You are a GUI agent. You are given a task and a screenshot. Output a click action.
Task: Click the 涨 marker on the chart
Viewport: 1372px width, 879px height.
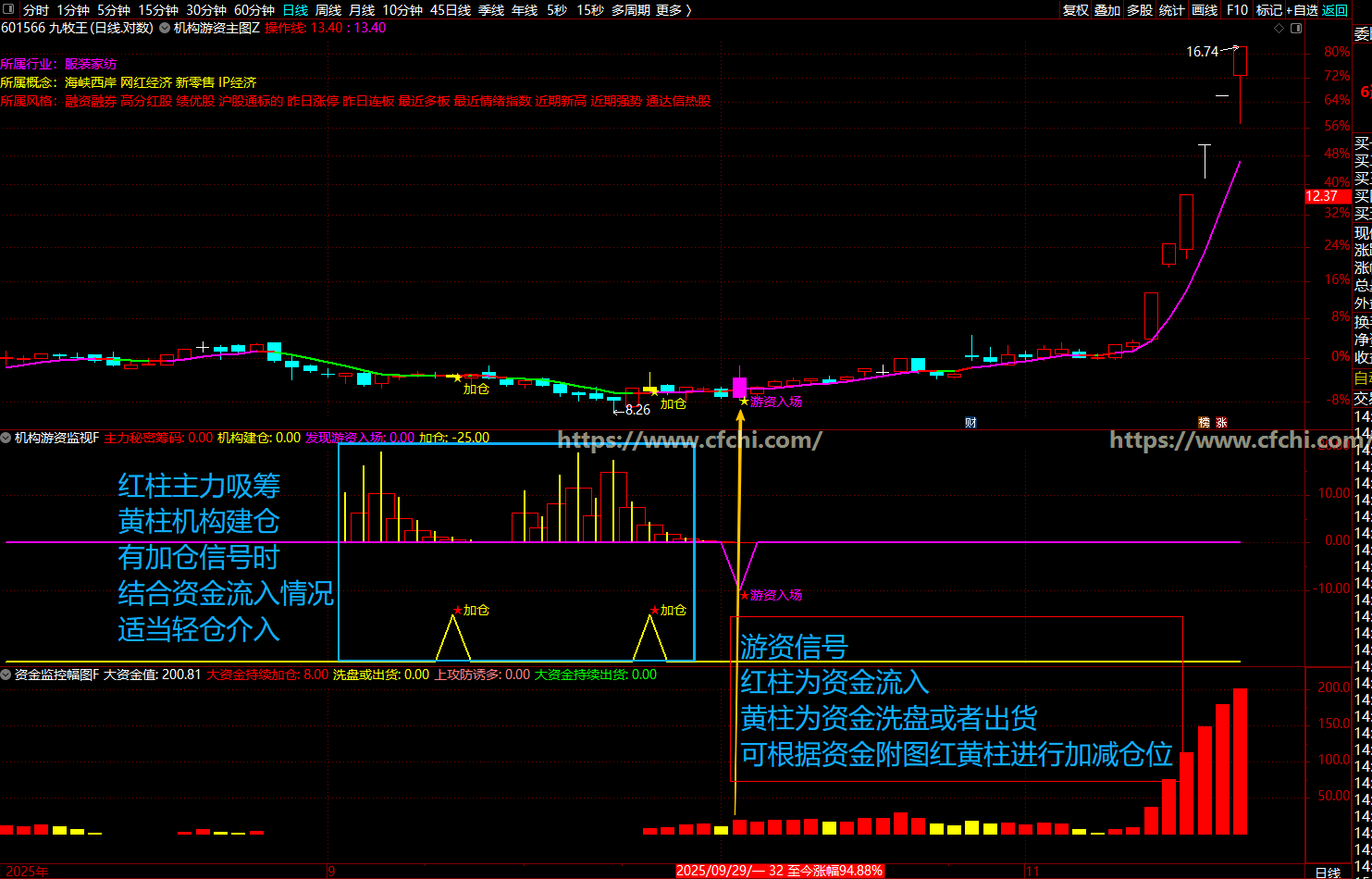[x=1221, y=422]
